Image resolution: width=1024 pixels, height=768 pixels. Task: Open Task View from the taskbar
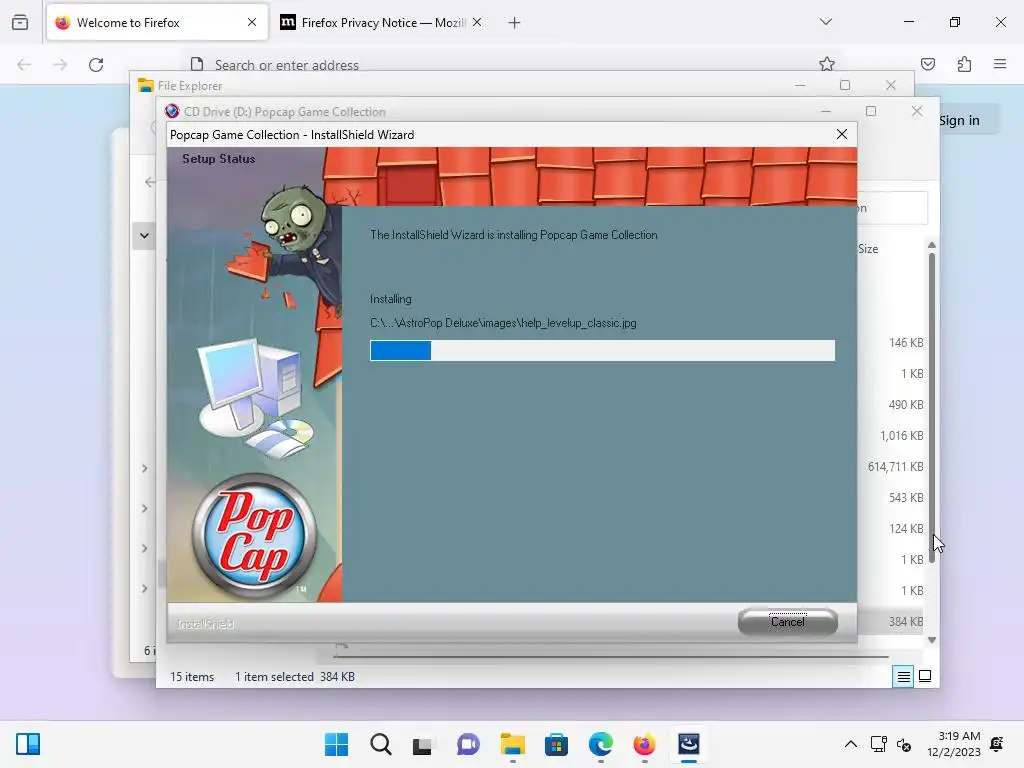click(422, 744)
